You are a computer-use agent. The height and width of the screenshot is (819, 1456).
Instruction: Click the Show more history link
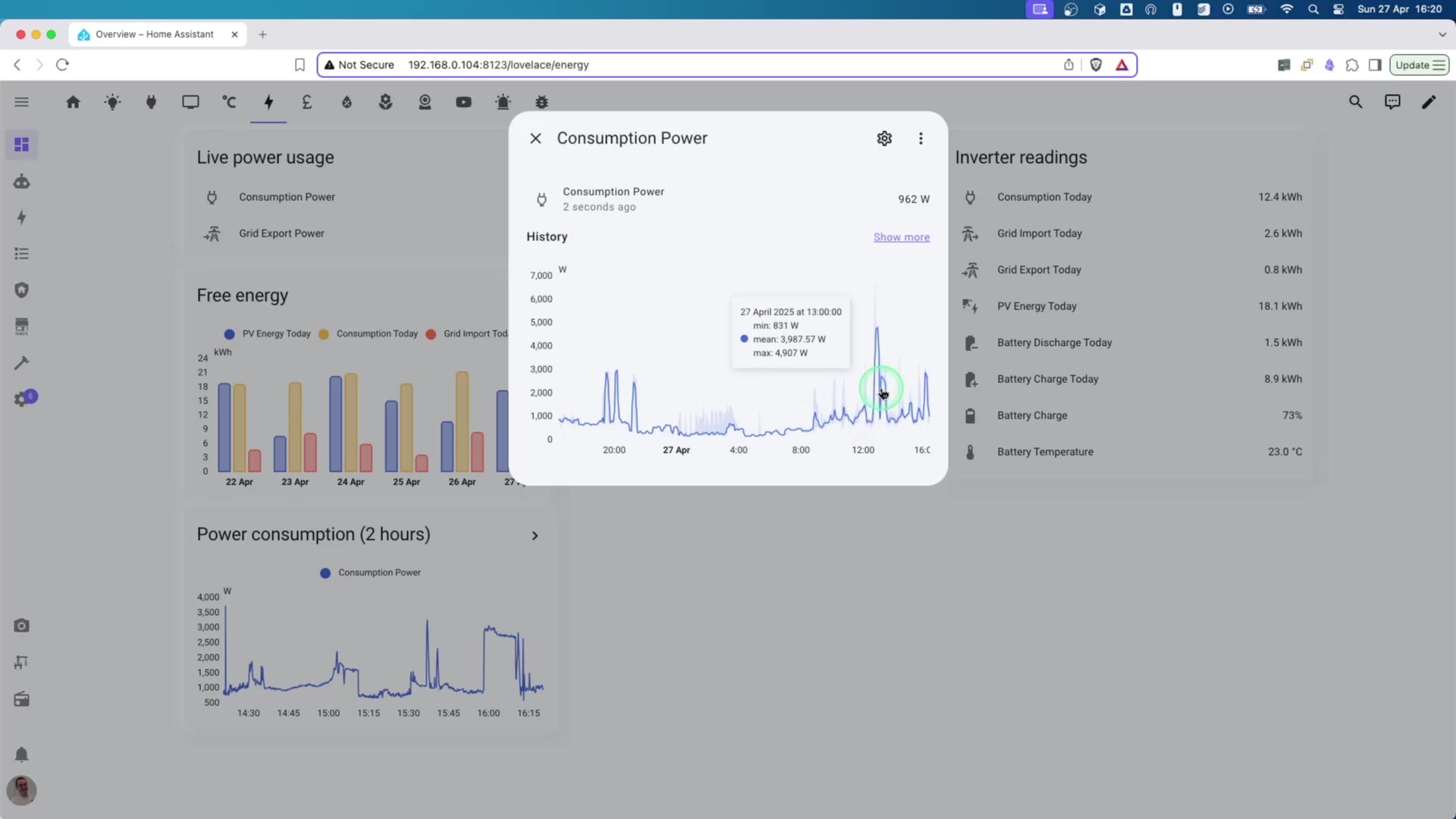902,237
